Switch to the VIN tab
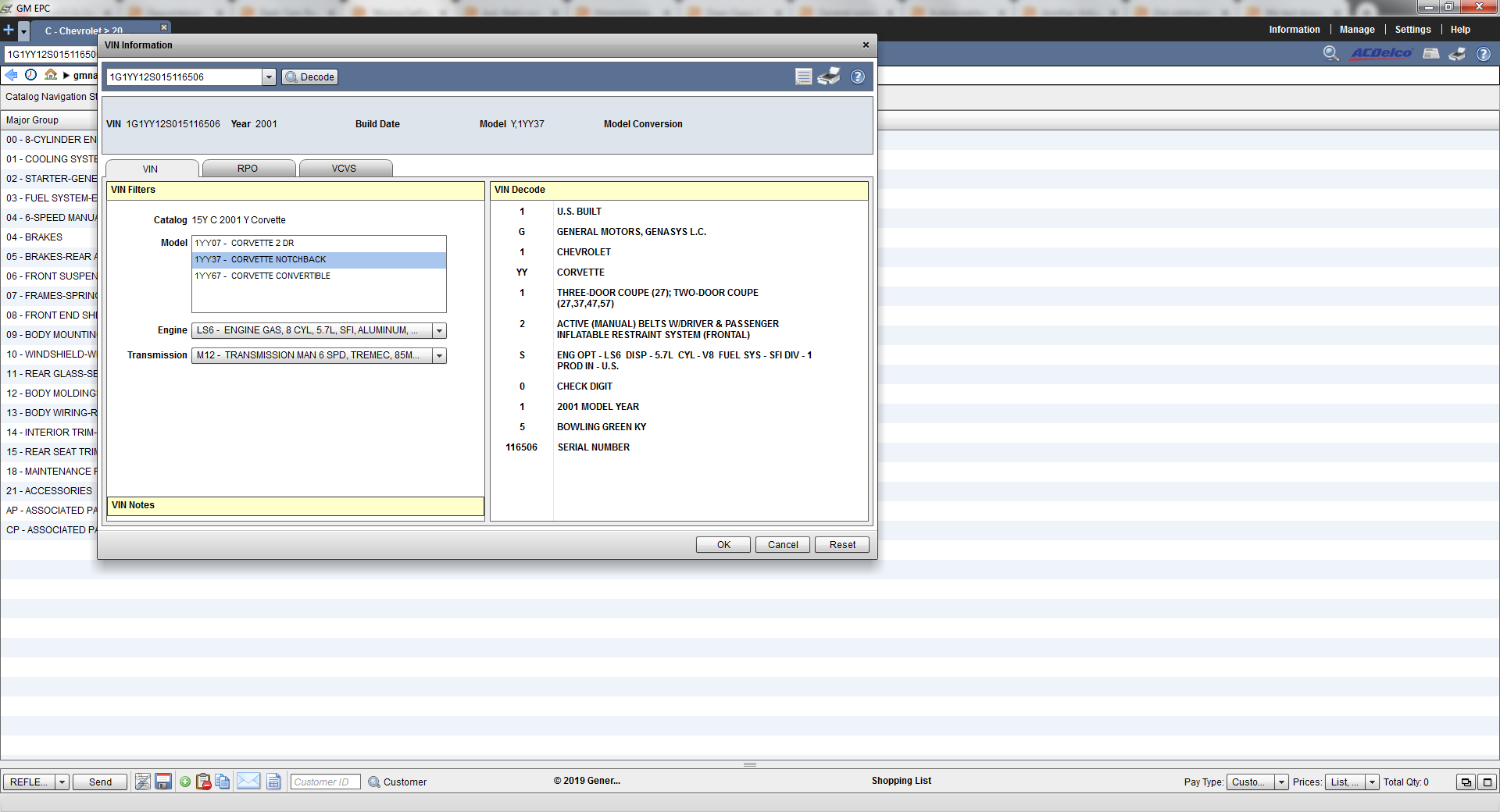 tap(152, 169)
